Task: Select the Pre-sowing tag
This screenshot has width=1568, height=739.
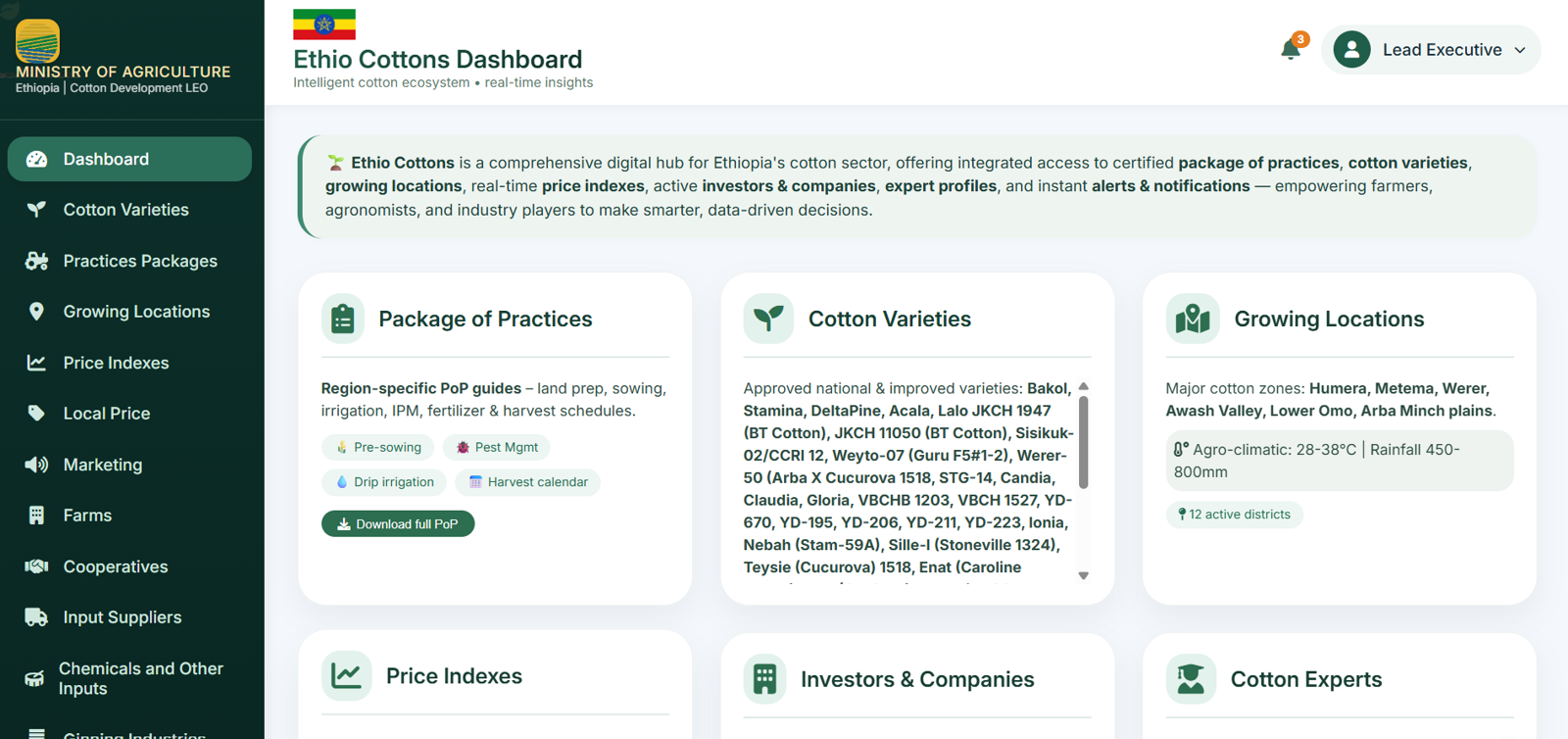Action: [378, 447]
